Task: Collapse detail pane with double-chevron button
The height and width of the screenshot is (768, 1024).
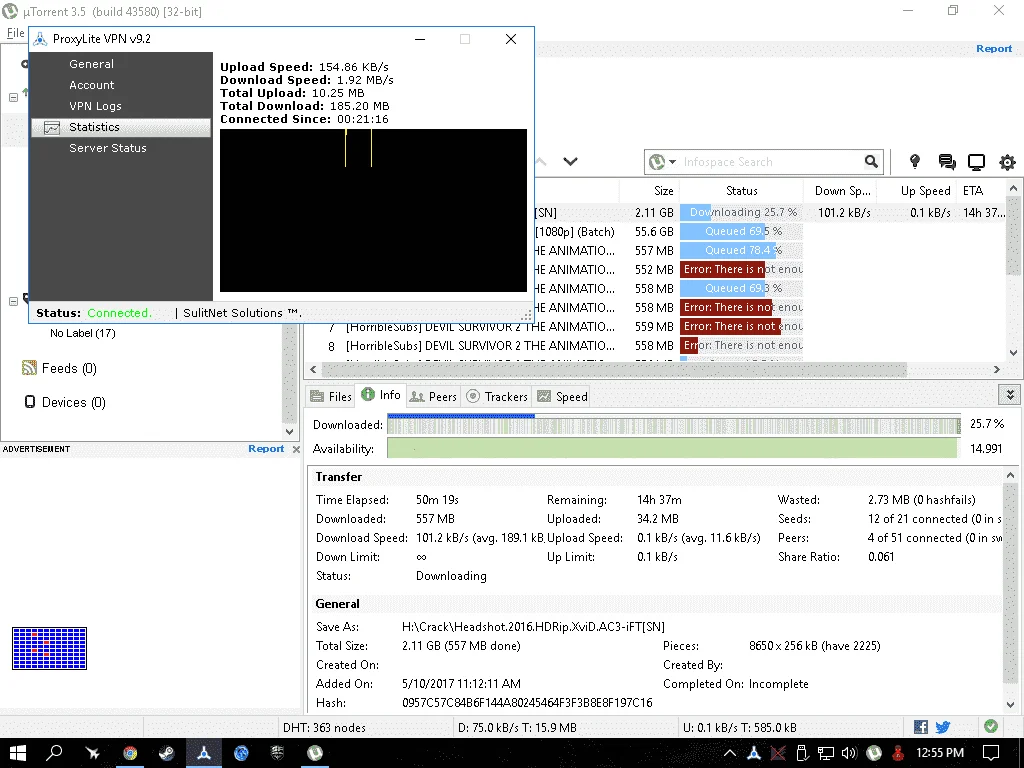Action: pos(1010,394)
